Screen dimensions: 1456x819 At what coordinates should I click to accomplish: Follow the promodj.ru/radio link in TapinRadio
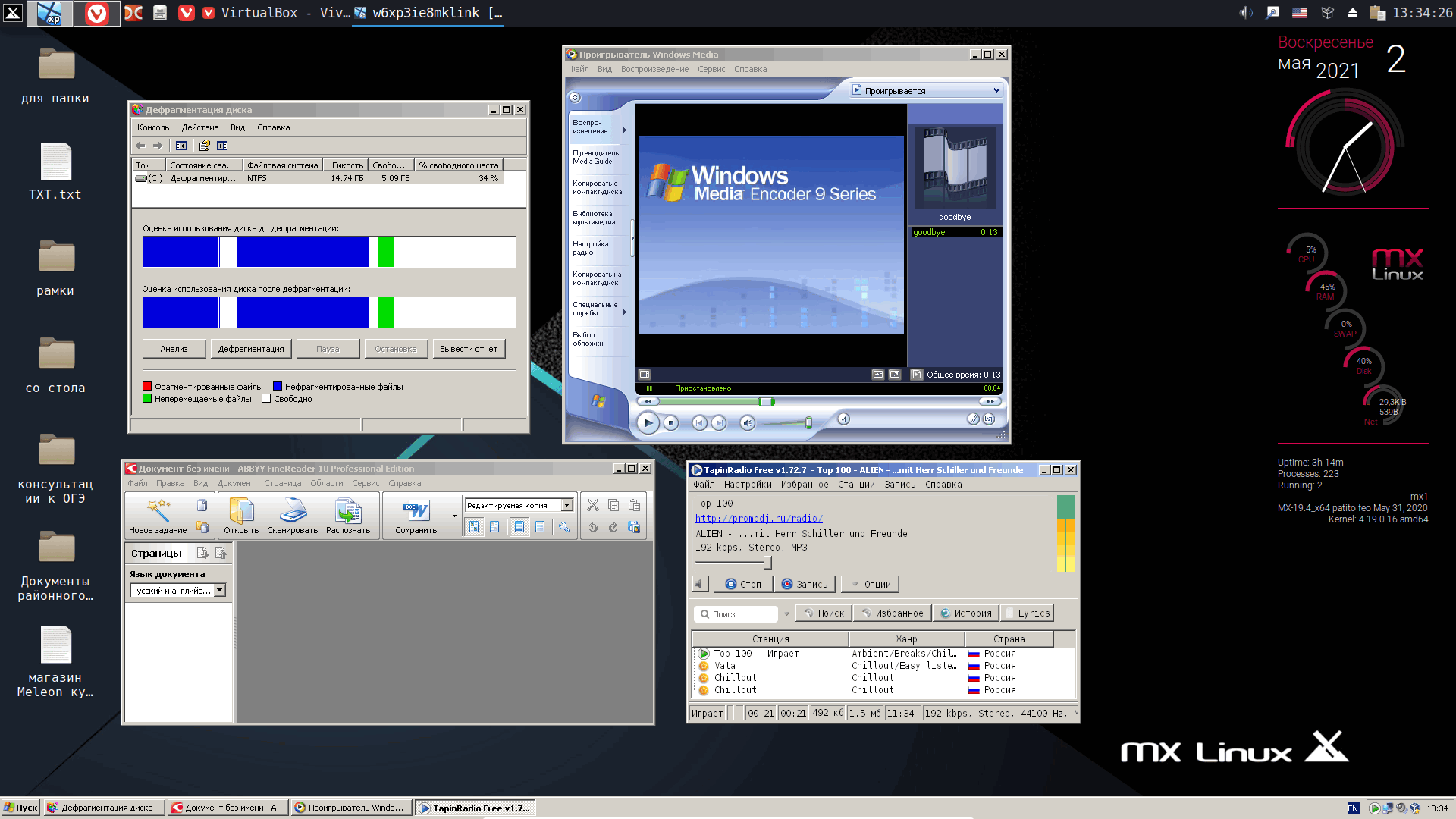pos(758,518)
